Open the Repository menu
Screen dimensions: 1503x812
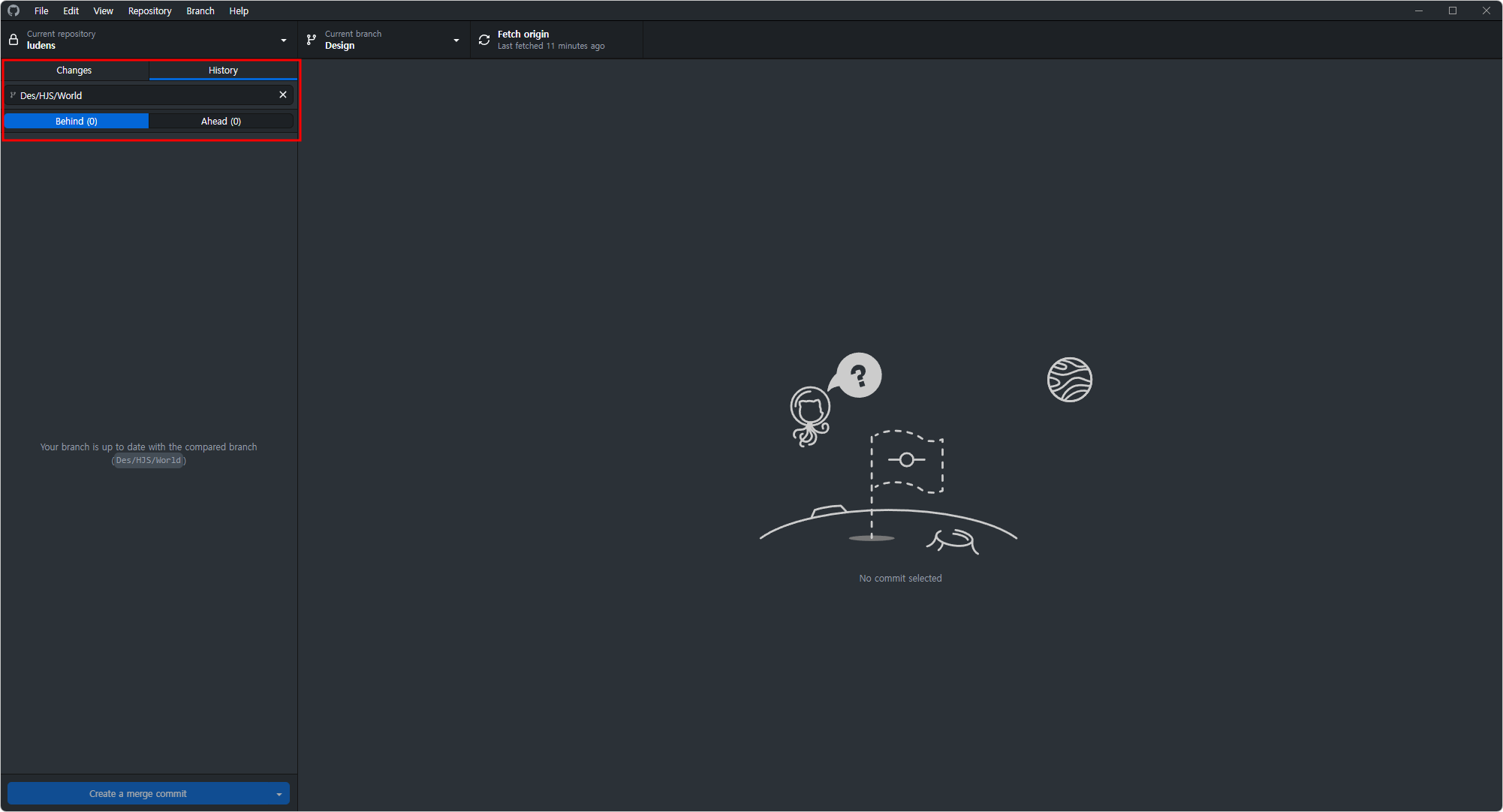click(149, 11)
